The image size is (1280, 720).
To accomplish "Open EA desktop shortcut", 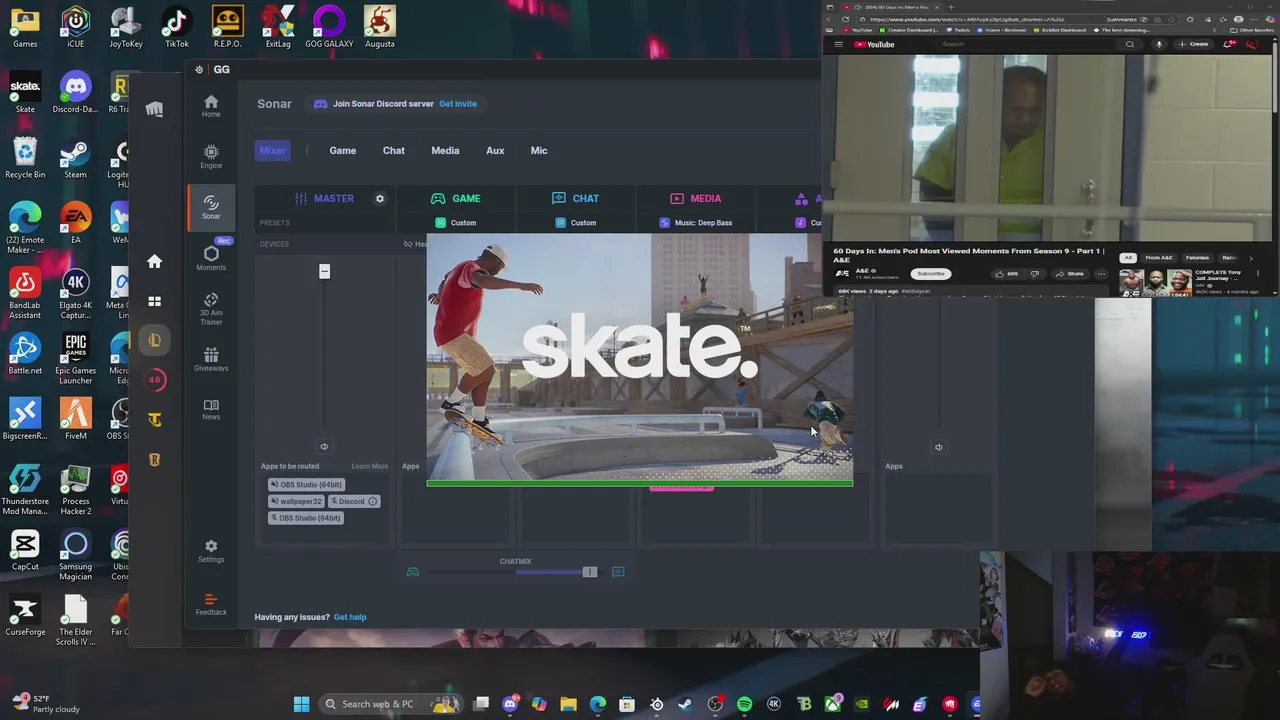I will point(75,224).
